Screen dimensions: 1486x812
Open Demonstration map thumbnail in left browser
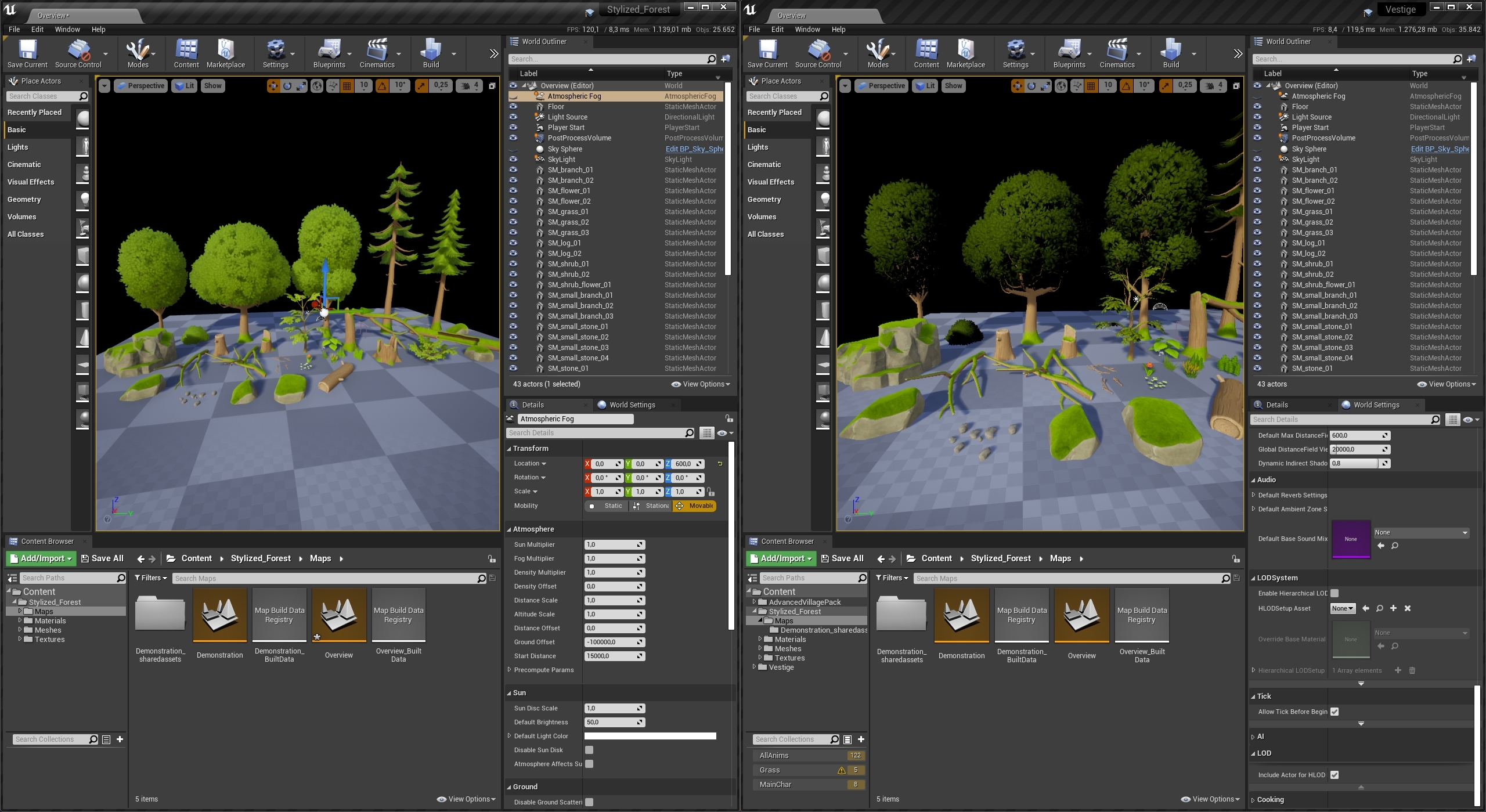pyautogui.click(x=219, y=615)
